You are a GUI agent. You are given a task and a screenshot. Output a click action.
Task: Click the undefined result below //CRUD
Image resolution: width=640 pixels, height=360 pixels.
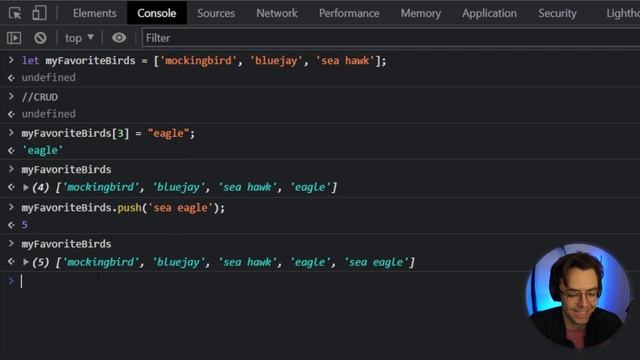[49, 114]
